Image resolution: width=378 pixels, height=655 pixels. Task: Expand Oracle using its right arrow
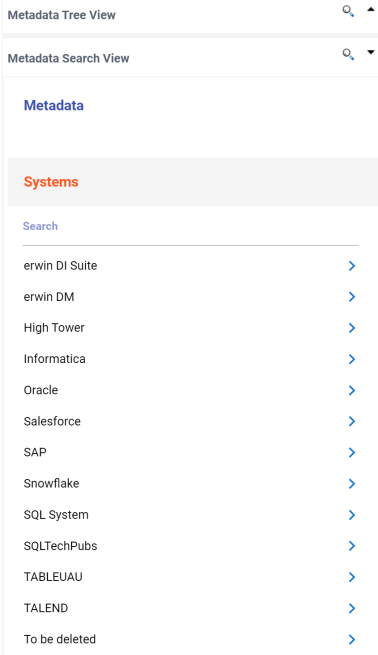[352, 390]
